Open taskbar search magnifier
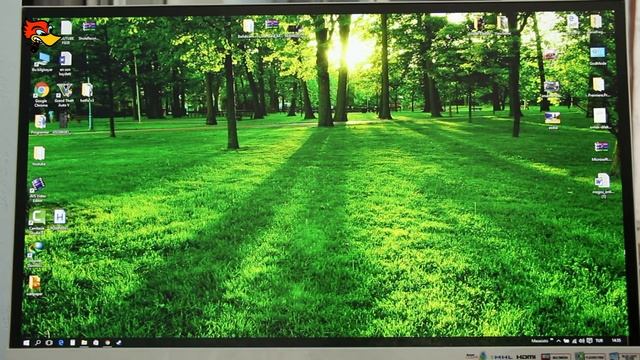This screenshot has height=360, width=640. pyautogui.click(x=38, y=343)
